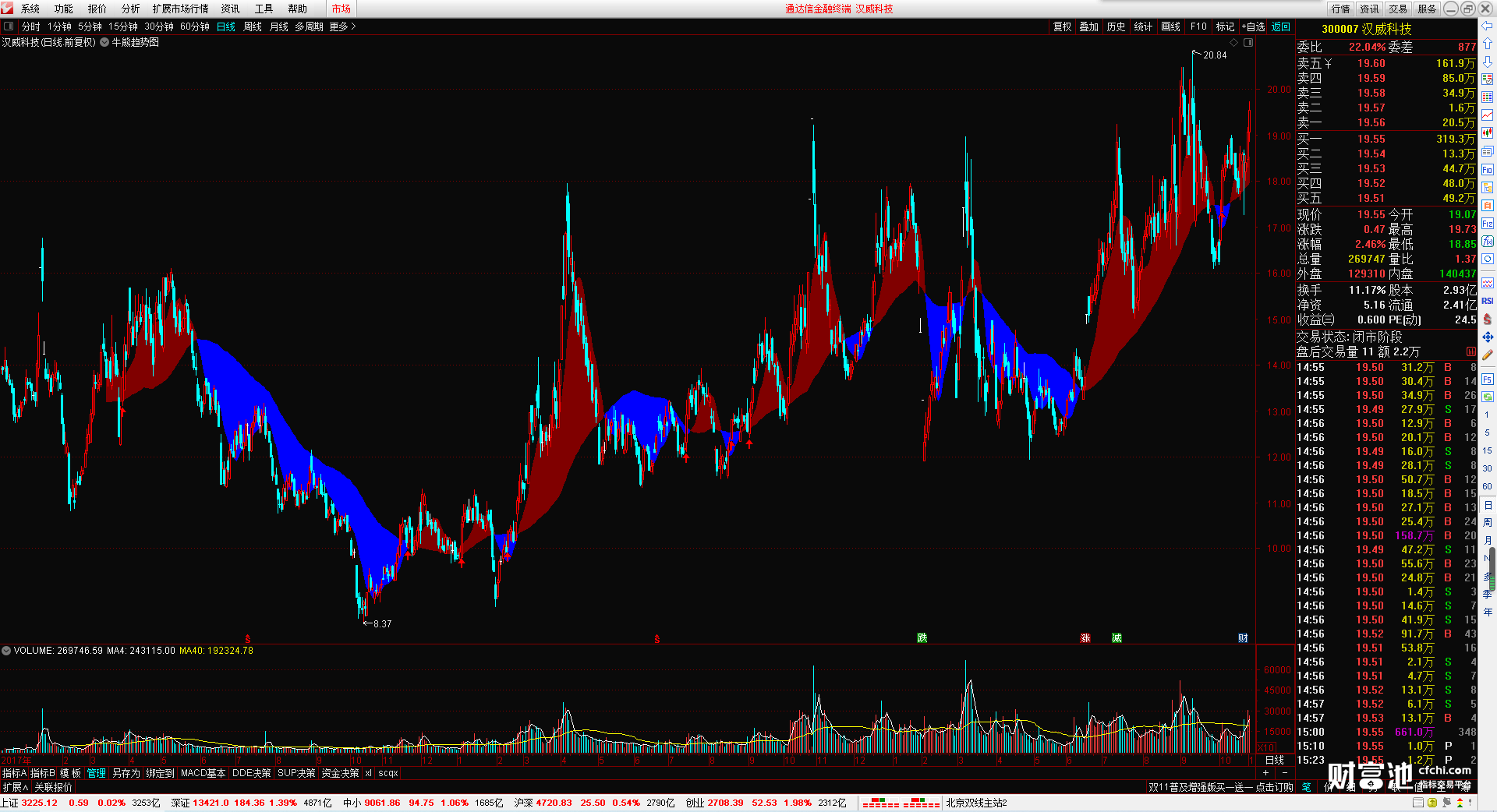Open the 报价 menu

click(x=97, y=9)
